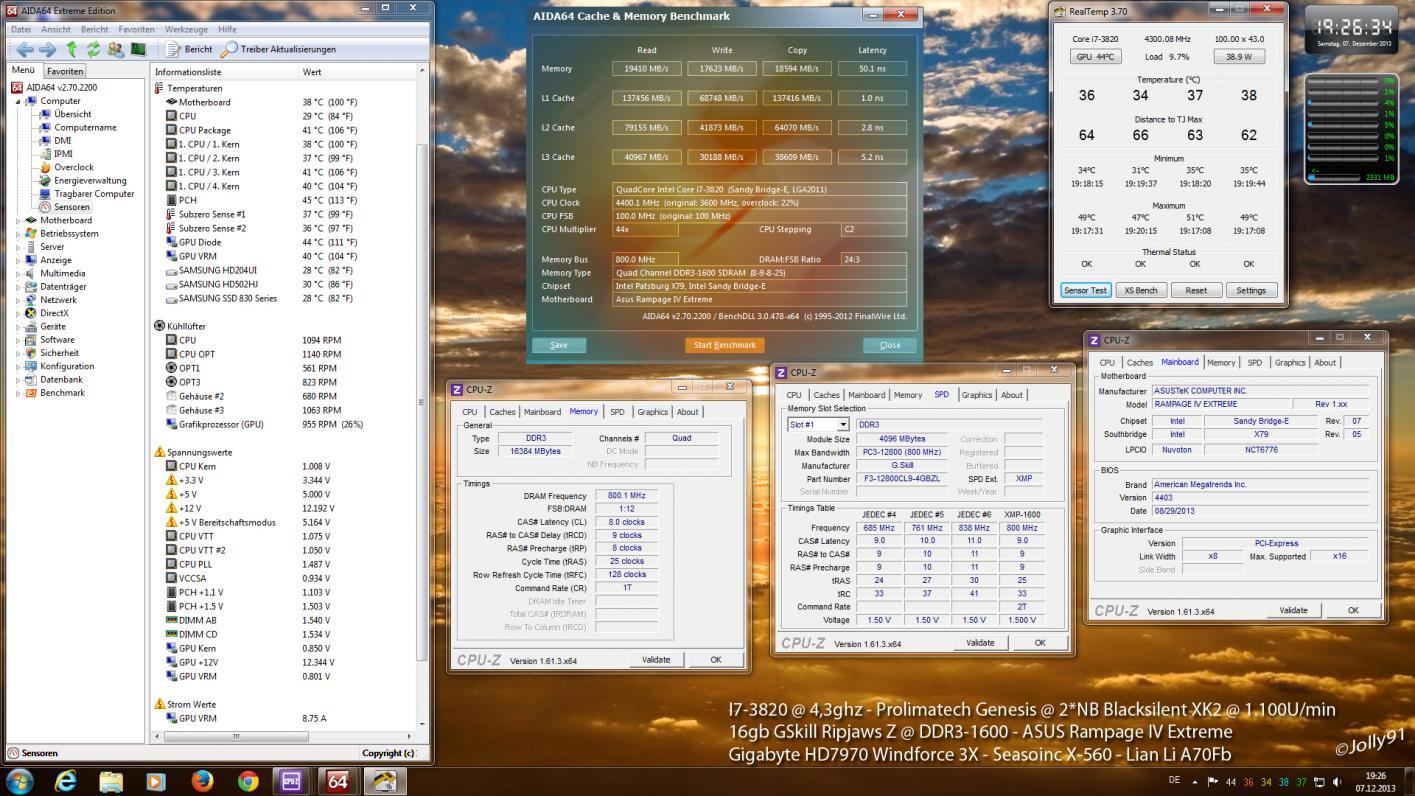Go back using AIDA64's blue left arrow
The height and width of the screenshot is (796, 1415).
click(25, 49)
